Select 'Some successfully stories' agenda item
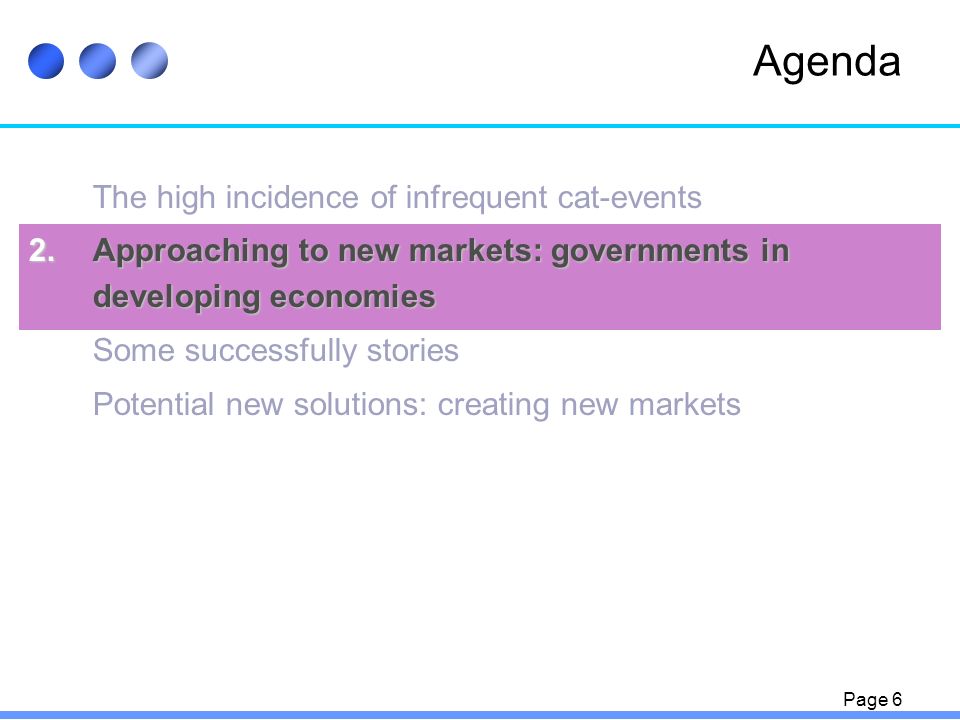 tap(276, 351)
